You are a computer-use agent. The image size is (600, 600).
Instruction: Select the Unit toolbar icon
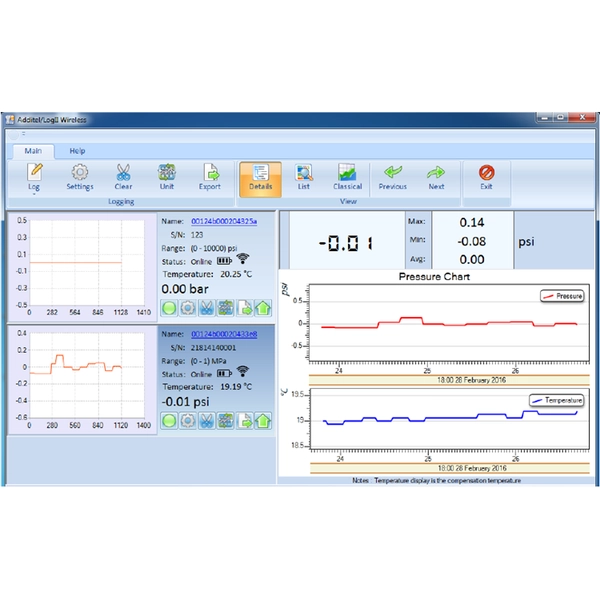(x=167, y=175)
